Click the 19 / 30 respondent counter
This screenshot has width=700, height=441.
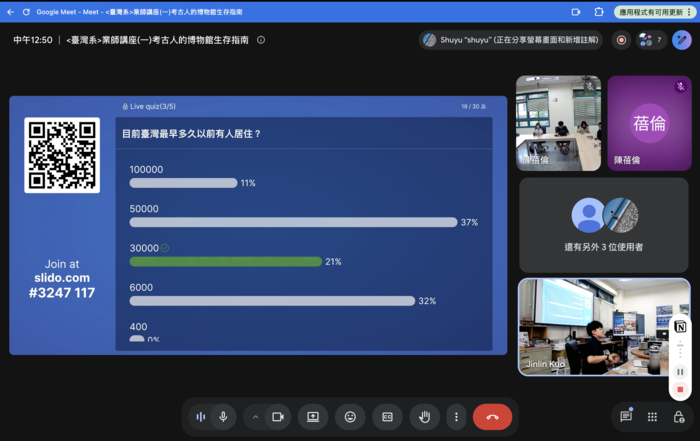(x=474, y=107)
